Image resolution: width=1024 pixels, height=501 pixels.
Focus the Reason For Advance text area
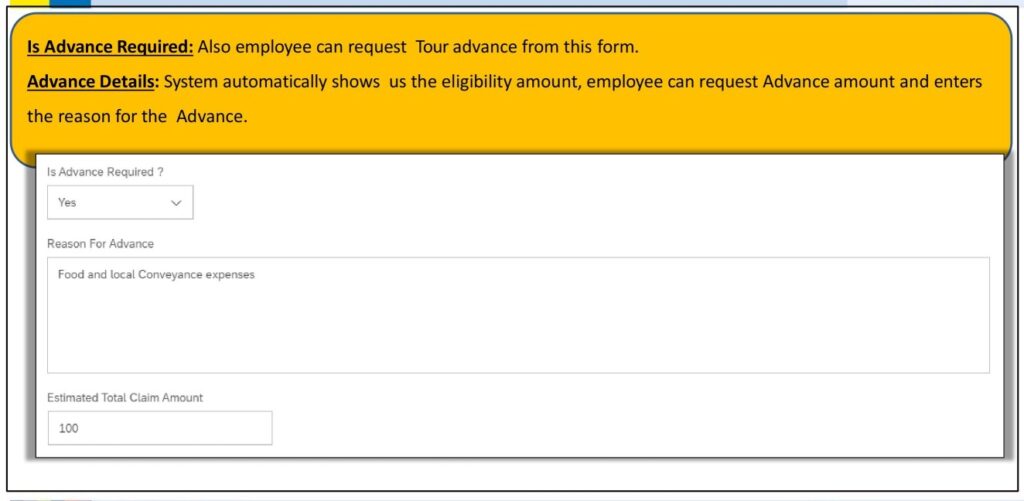point(518,315)
